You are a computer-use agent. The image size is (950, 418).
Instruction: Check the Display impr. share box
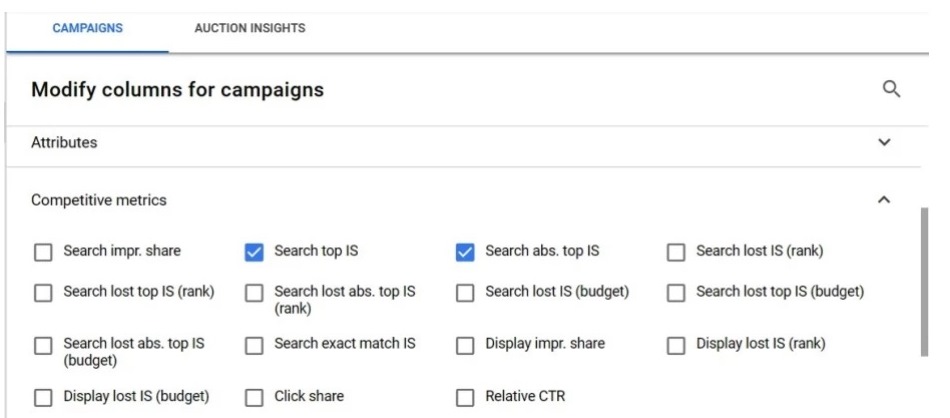pyautogui.click(x=465, y=345)
